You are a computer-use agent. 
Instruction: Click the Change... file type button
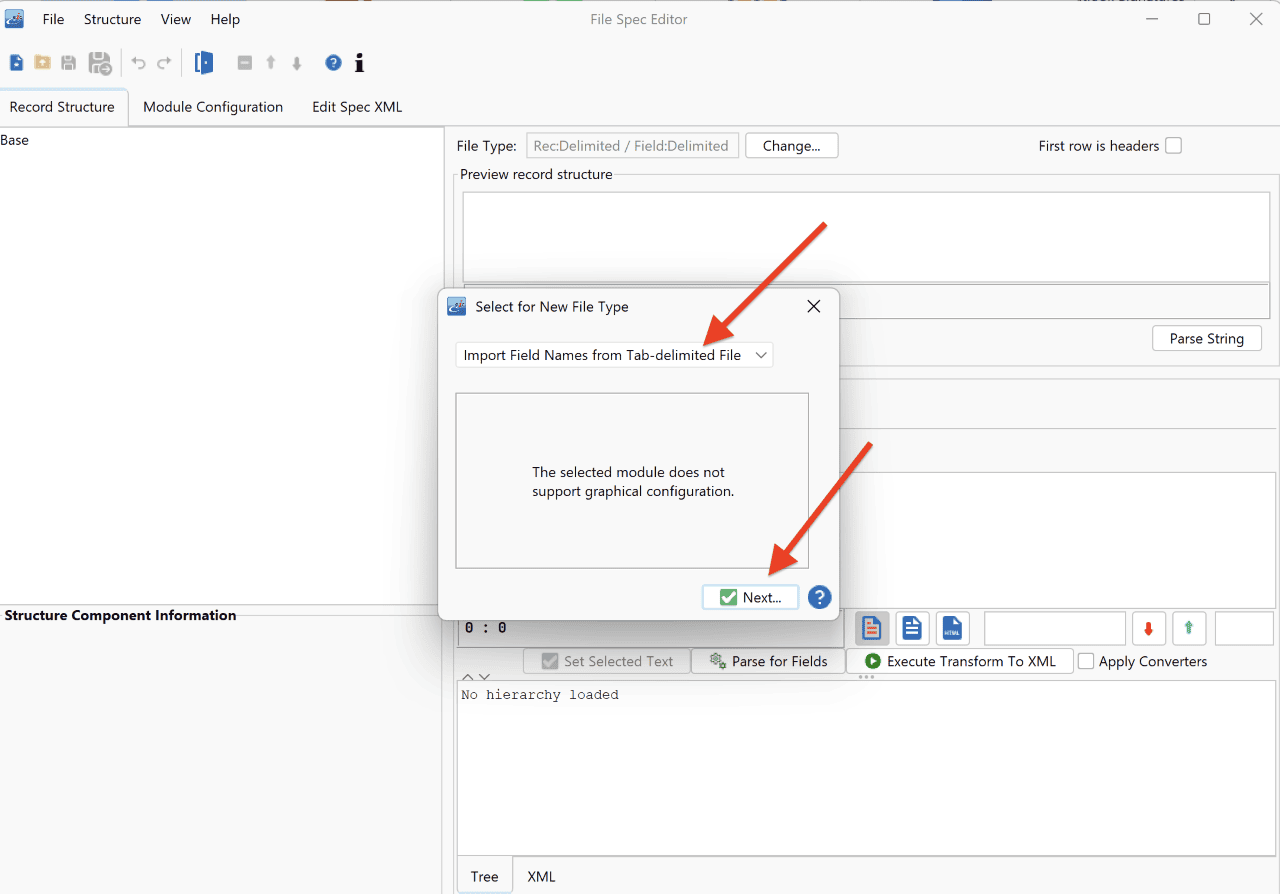coord(792,146)
